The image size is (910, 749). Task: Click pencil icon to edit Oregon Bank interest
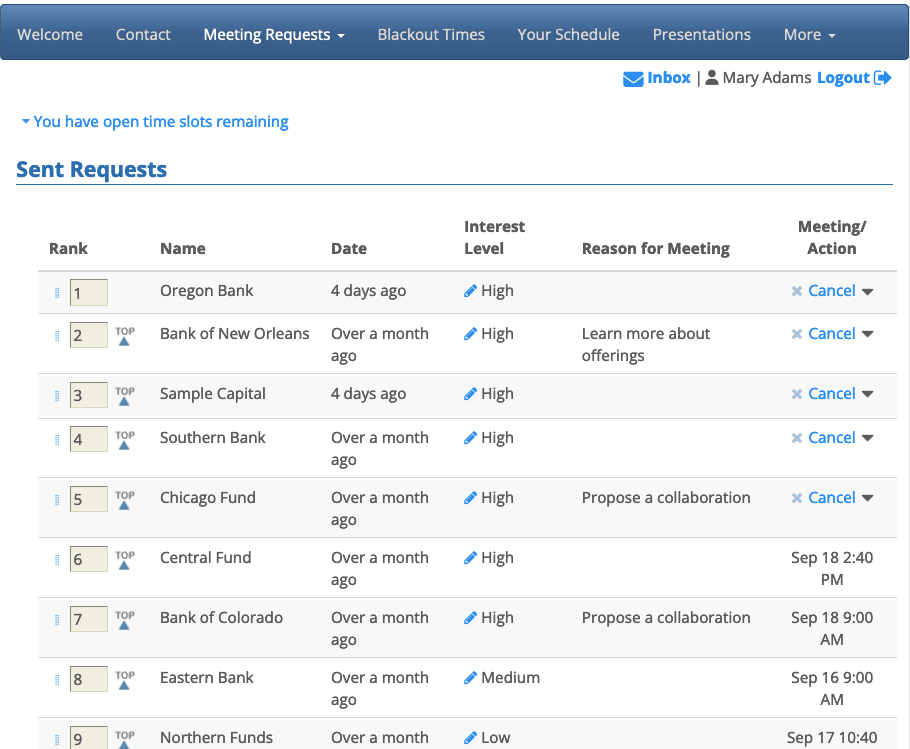pyautogui.click(x=470, y=291)
